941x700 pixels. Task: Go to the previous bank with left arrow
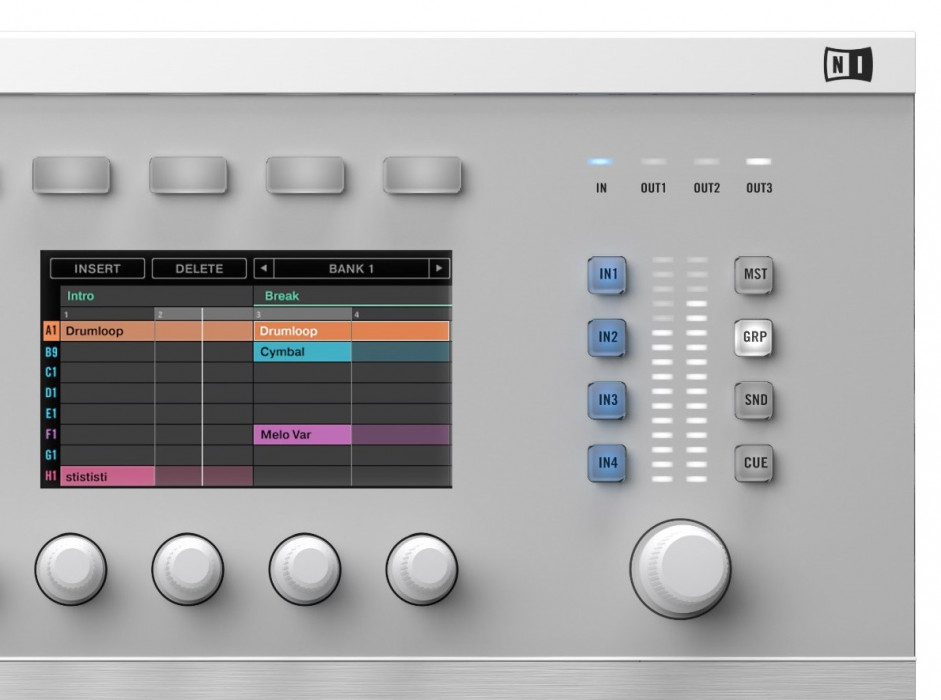pos(262,268)
